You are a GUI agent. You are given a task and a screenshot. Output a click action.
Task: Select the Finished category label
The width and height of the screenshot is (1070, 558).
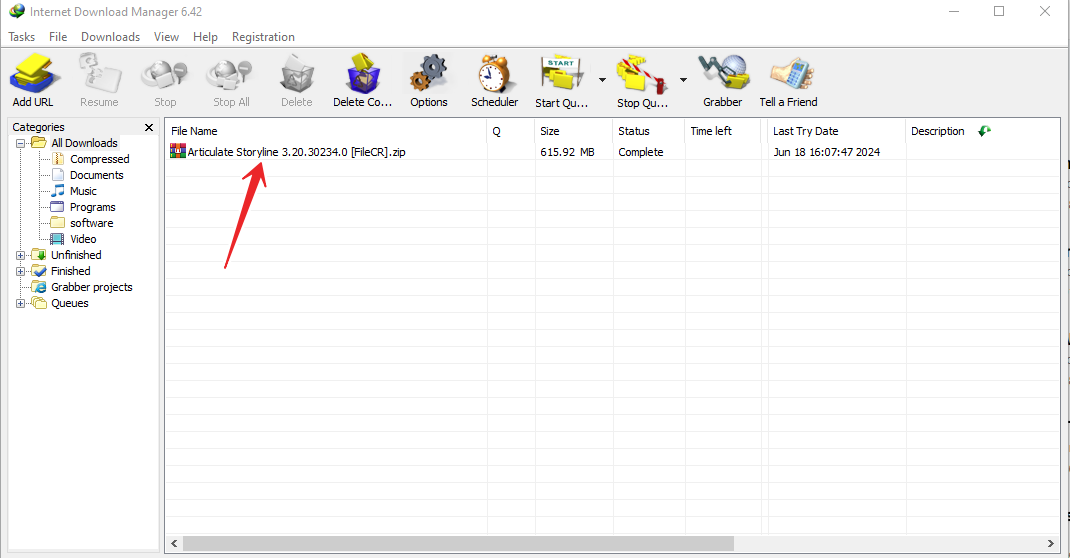click(70, 271)
